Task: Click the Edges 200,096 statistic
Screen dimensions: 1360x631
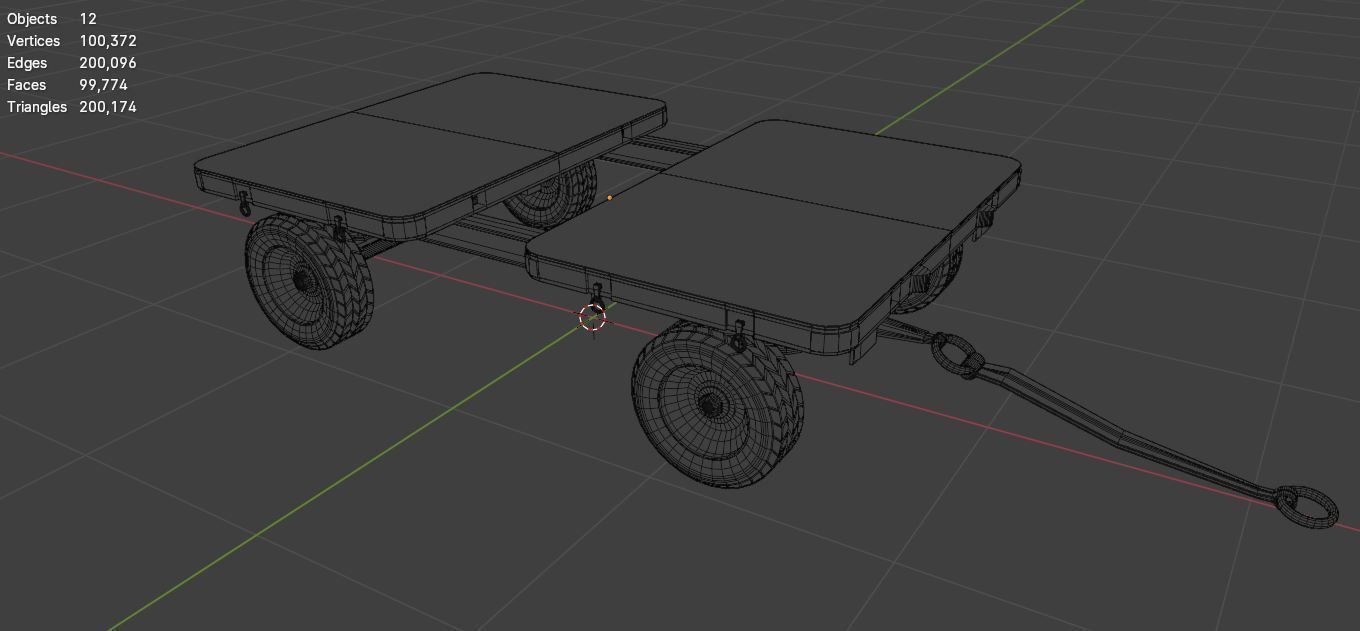Action: (x=72, y=63)
